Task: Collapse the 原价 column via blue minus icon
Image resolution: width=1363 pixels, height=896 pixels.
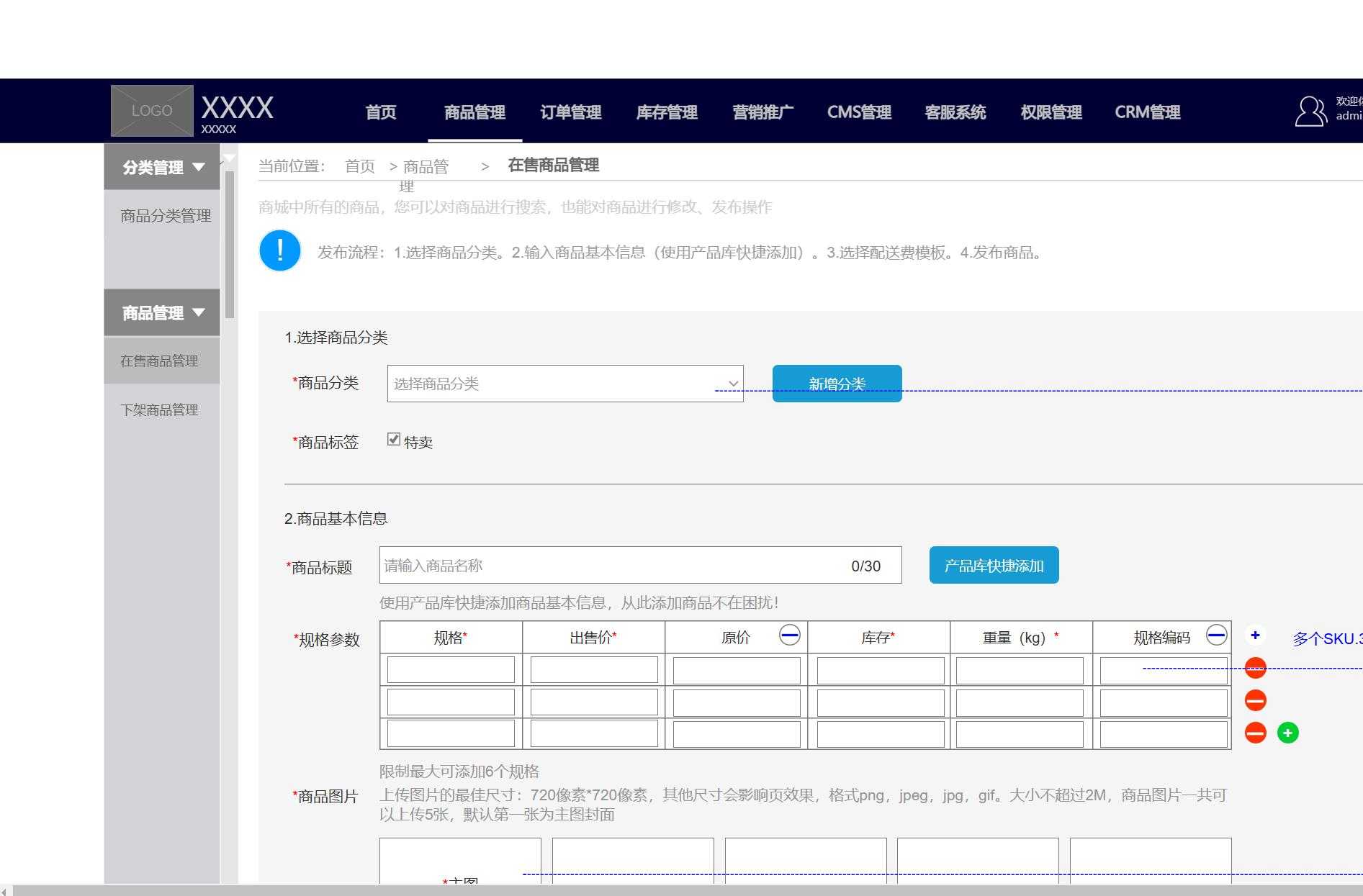Action: 790,634
